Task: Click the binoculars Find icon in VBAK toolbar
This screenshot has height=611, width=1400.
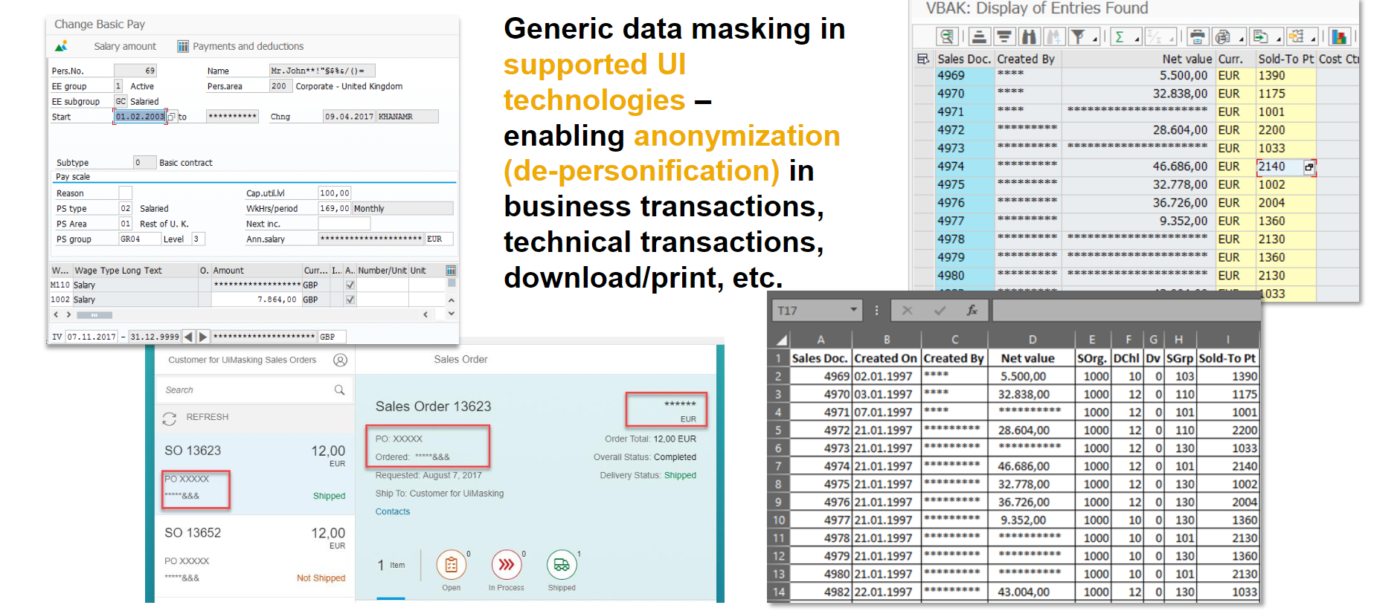Action: coord(1030,37)
